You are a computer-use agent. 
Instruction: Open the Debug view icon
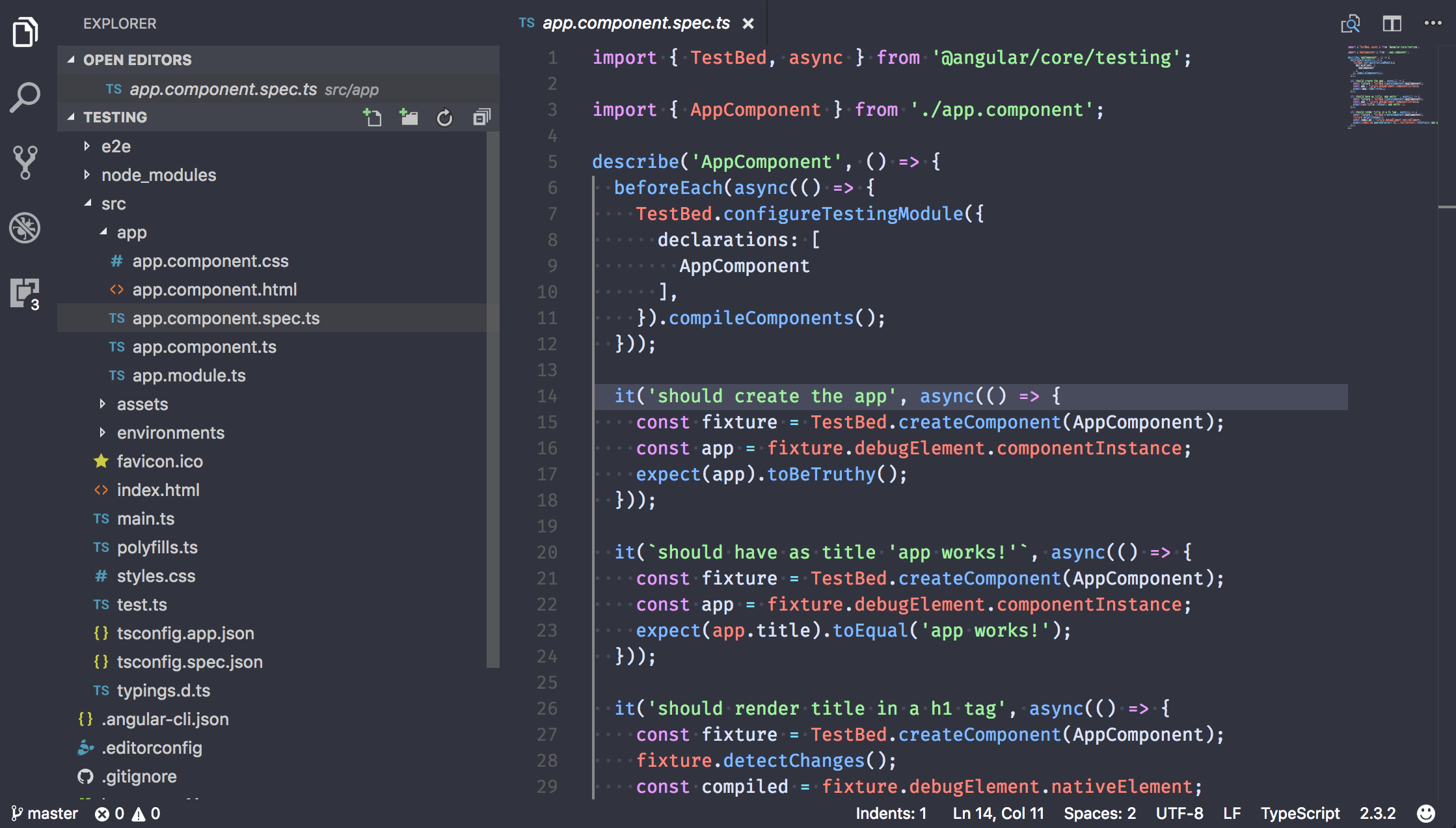[x=25, y=228]
